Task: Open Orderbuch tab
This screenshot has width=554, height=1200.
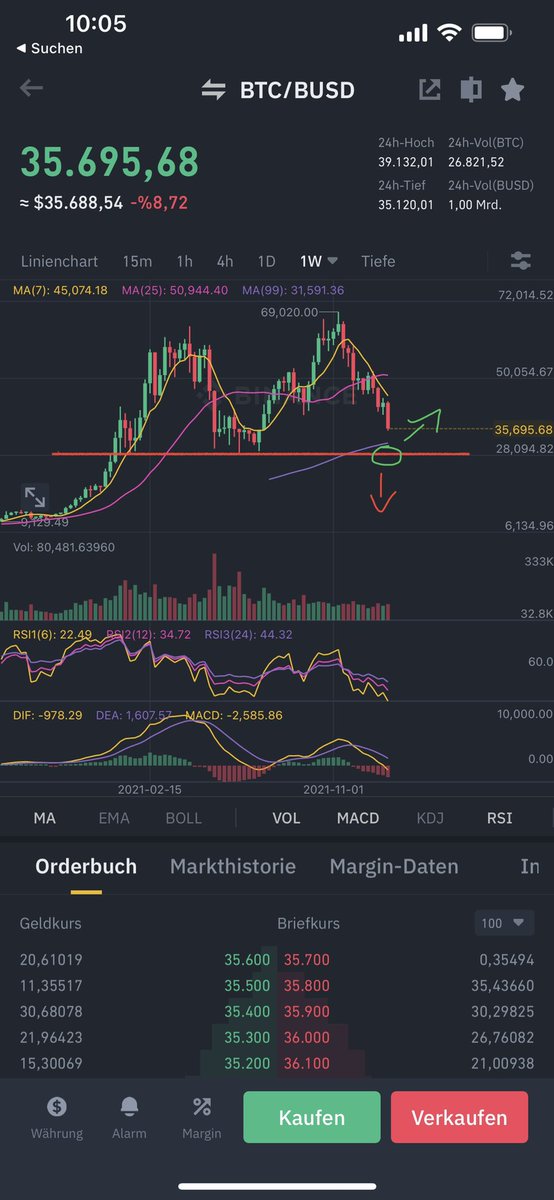Action: (86, 867)
